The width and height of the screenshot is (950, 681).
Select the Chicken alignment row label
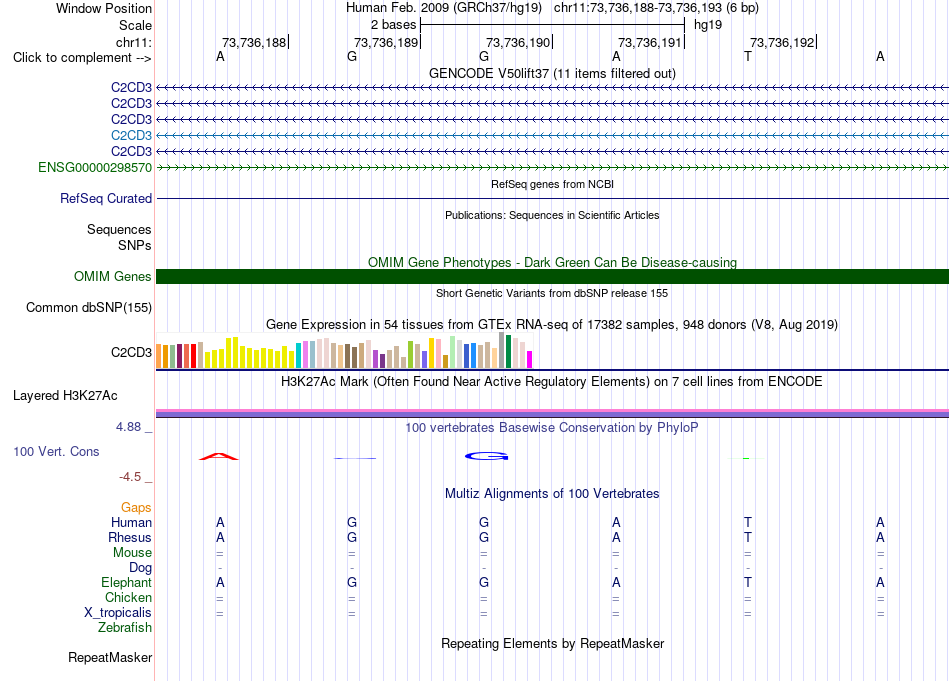128,597
